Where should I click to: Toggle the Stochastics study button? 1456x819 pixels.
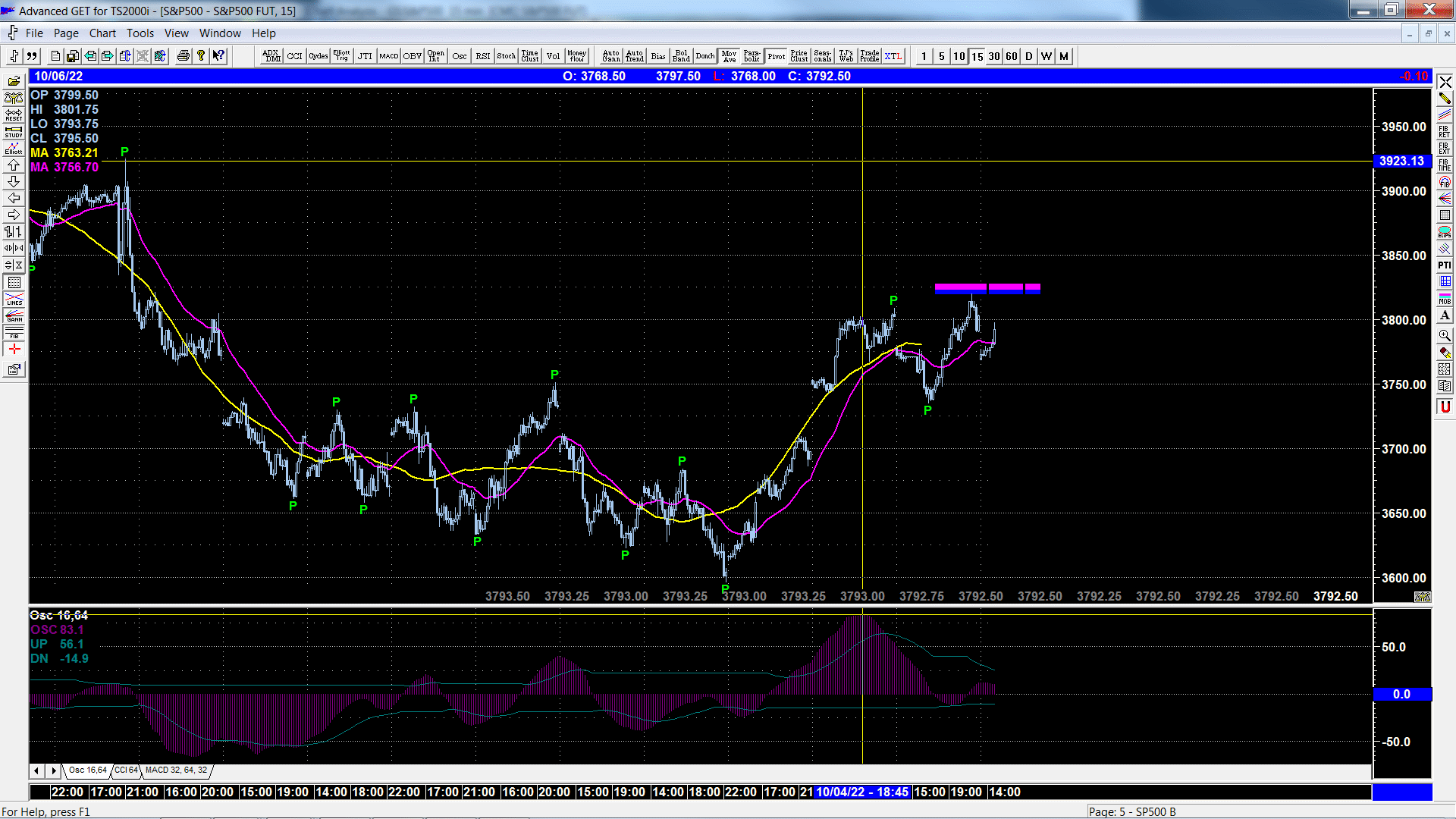coord(507,56)
